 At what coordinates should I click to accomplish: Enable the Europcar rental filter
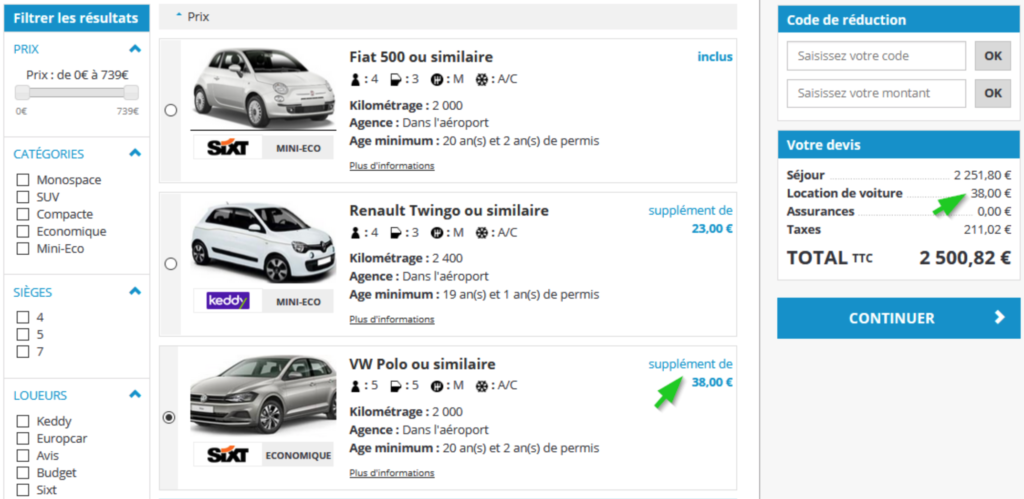(23, 438)
